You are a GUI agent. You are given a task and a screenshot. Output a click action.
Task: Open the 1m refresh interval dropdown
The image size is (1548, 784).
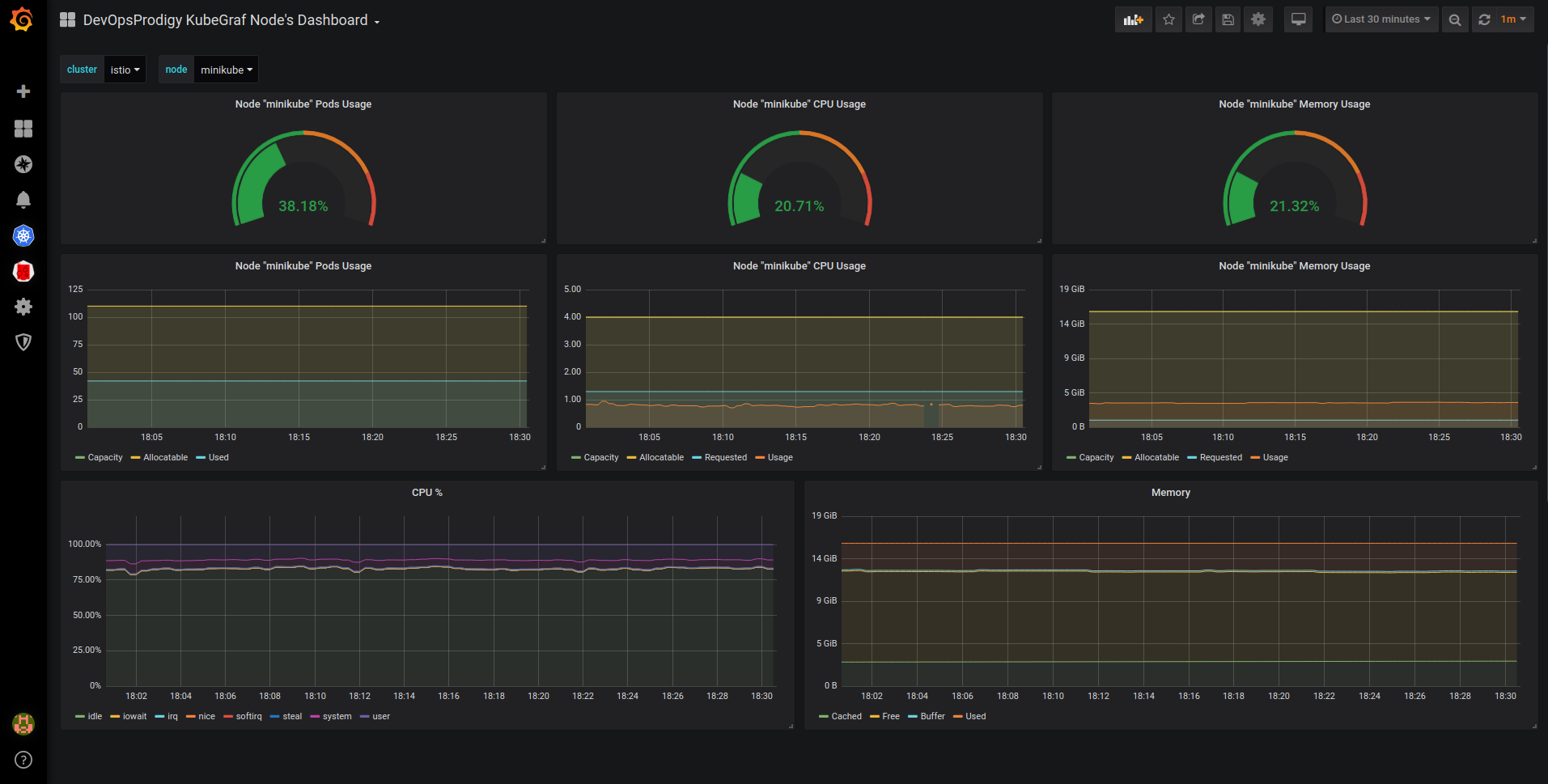tap(1513, 19)
